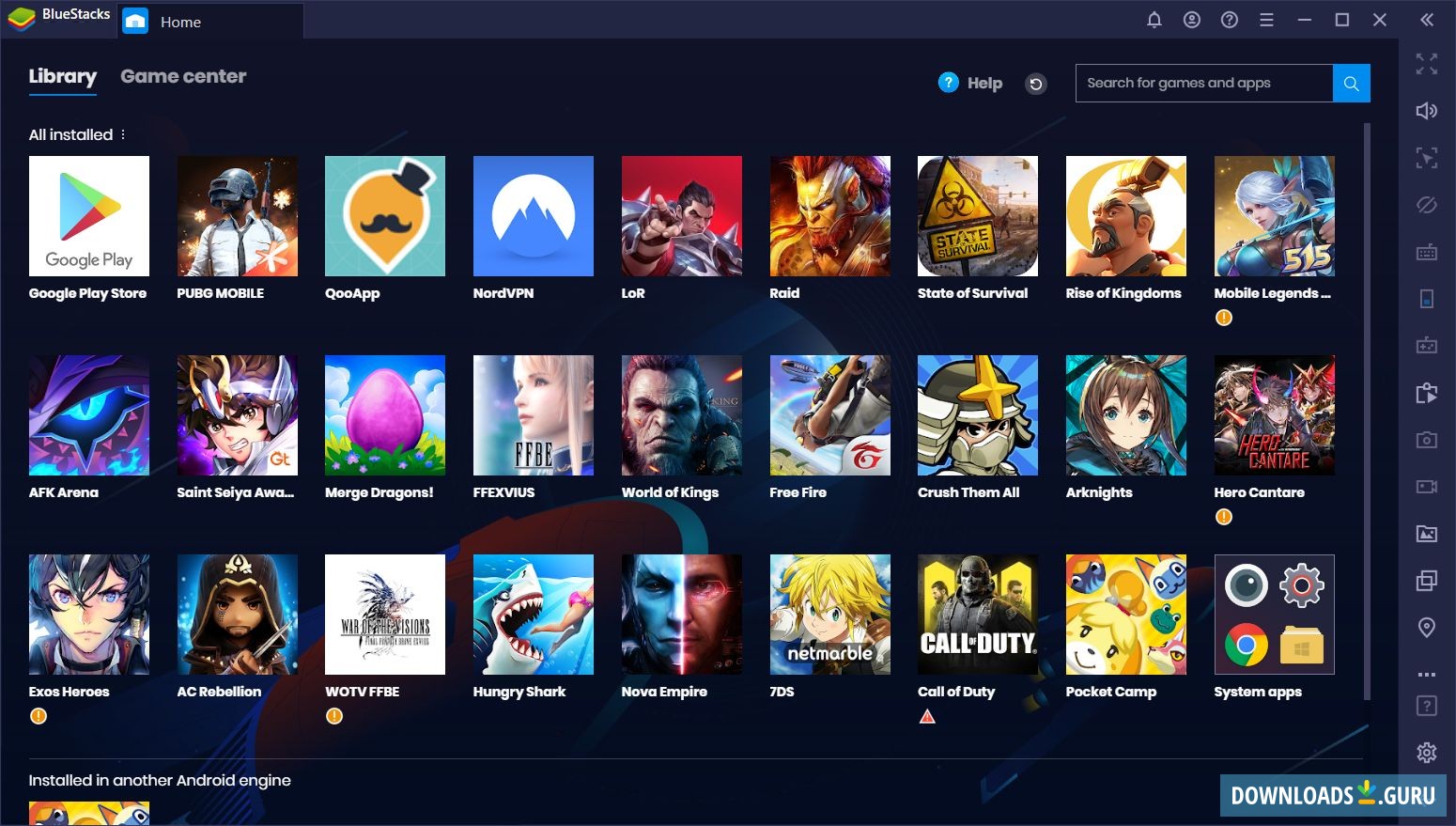This screenshot has height=826, width=1456.
Task: Launch the Mobile Legends game
Action: point(1275,216)
